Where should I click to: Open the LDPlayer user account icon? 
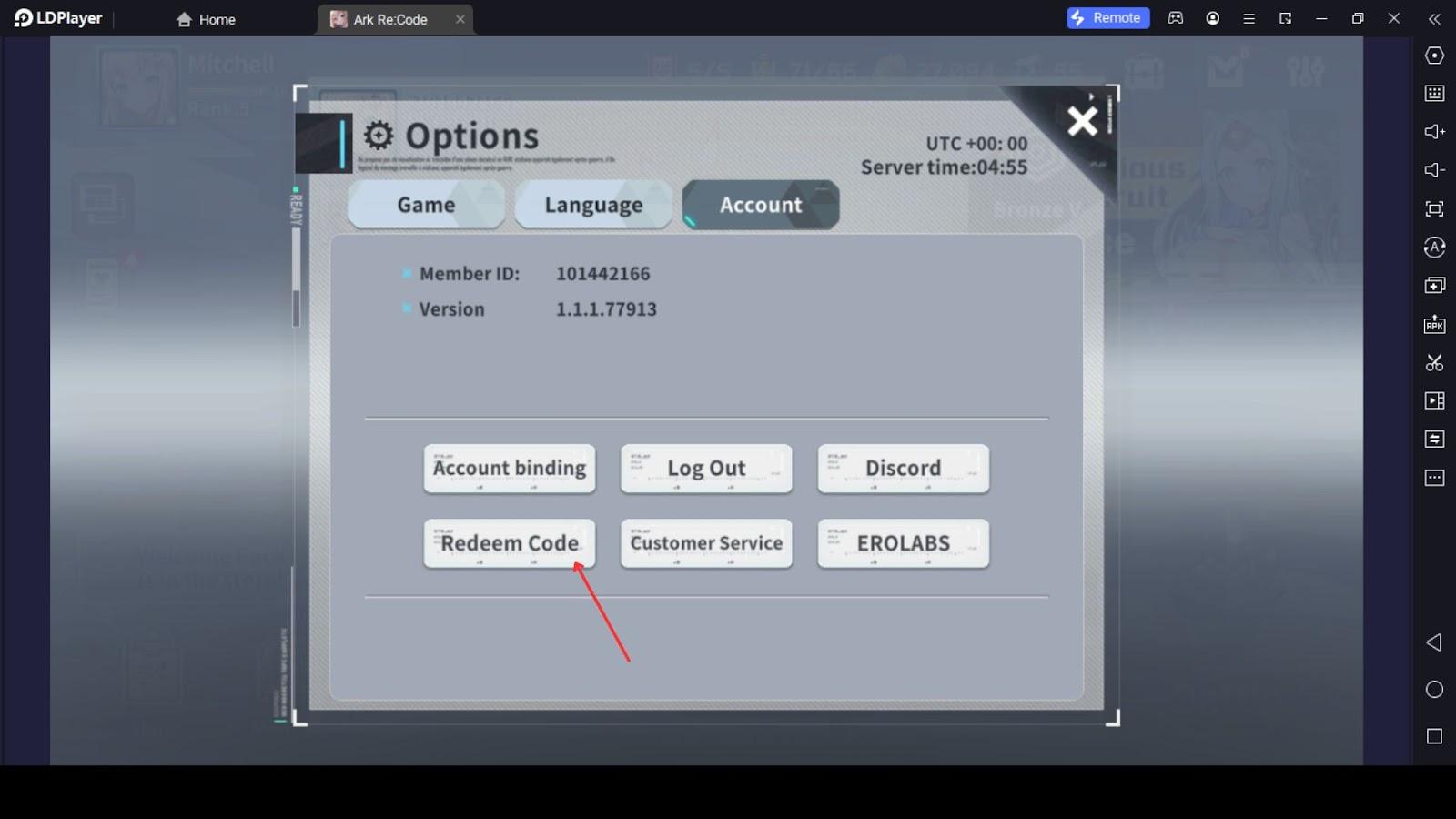click(x=1212, y=18)
